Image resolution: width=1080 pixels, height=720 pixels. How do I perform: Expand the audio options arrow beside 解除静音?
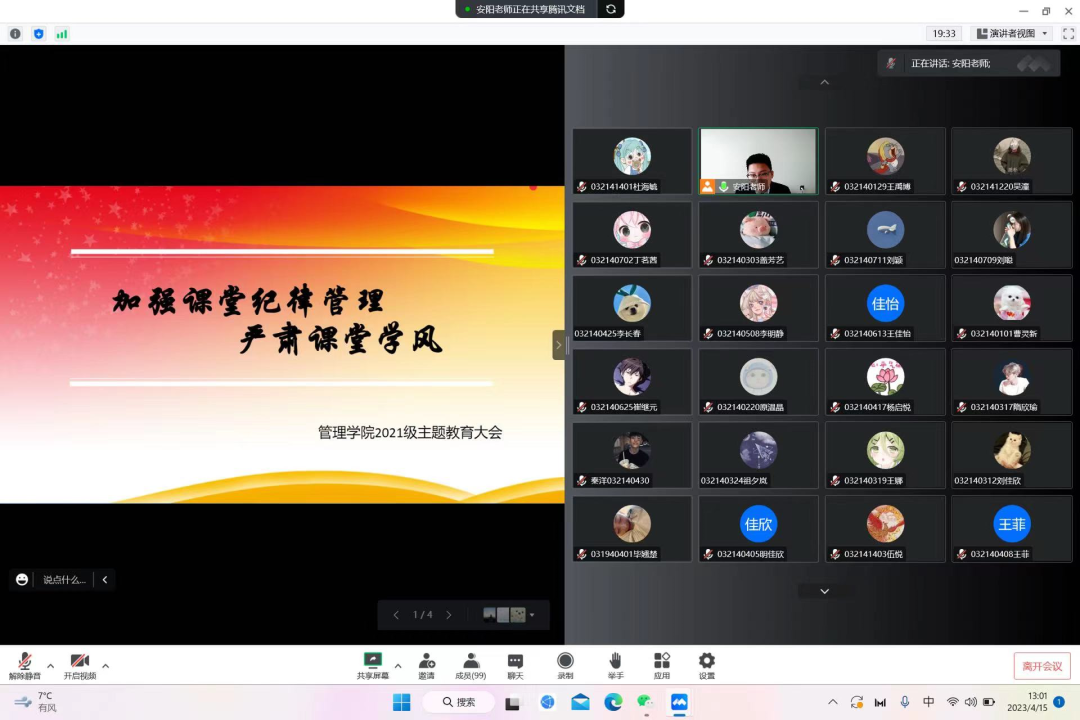pos(50,666)
